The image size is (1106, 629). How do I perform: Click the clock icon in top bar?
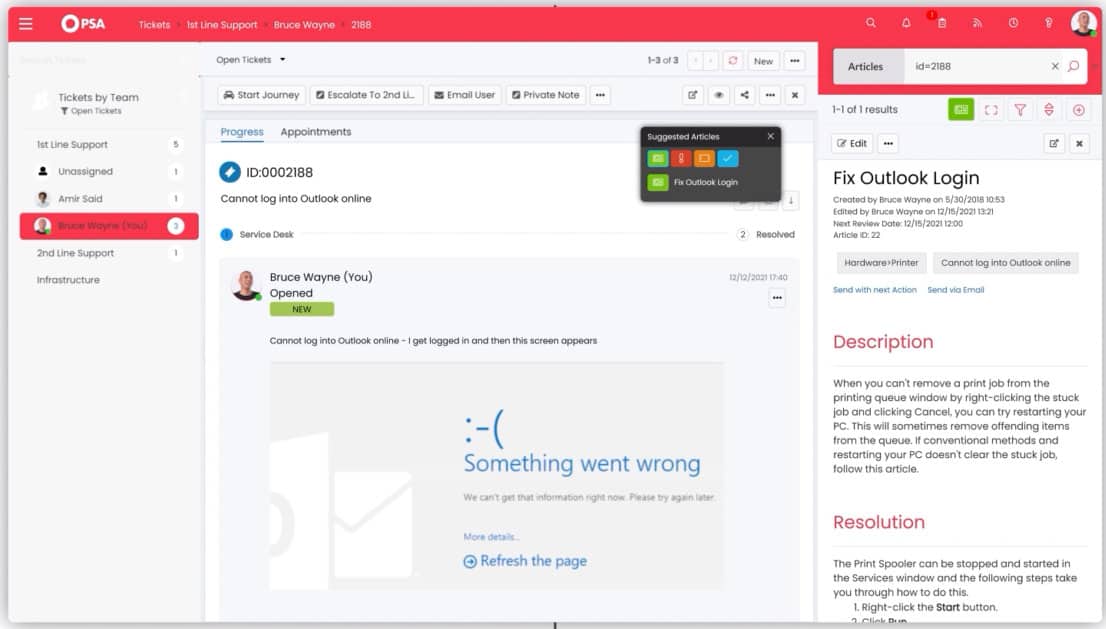1013,23
